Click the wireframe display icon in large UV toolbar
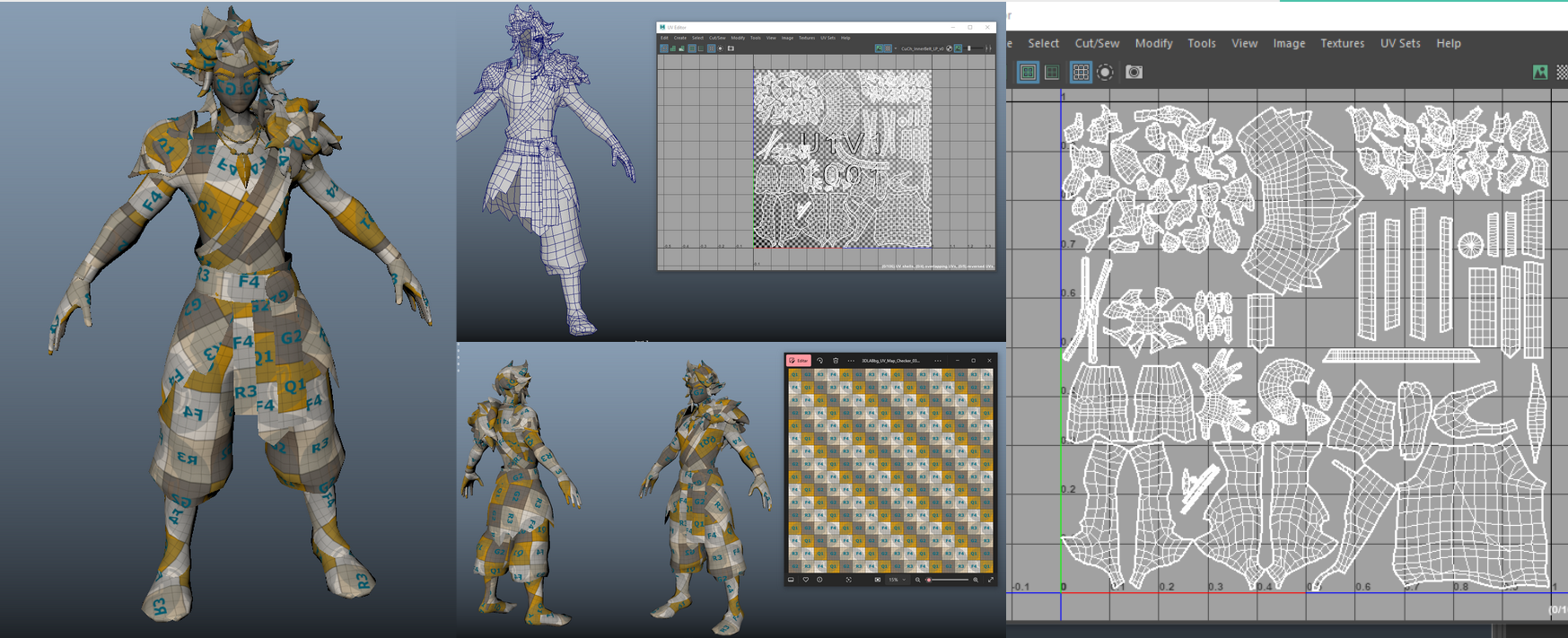This screenshot has width=1568, height=638. click(1028, 72)
